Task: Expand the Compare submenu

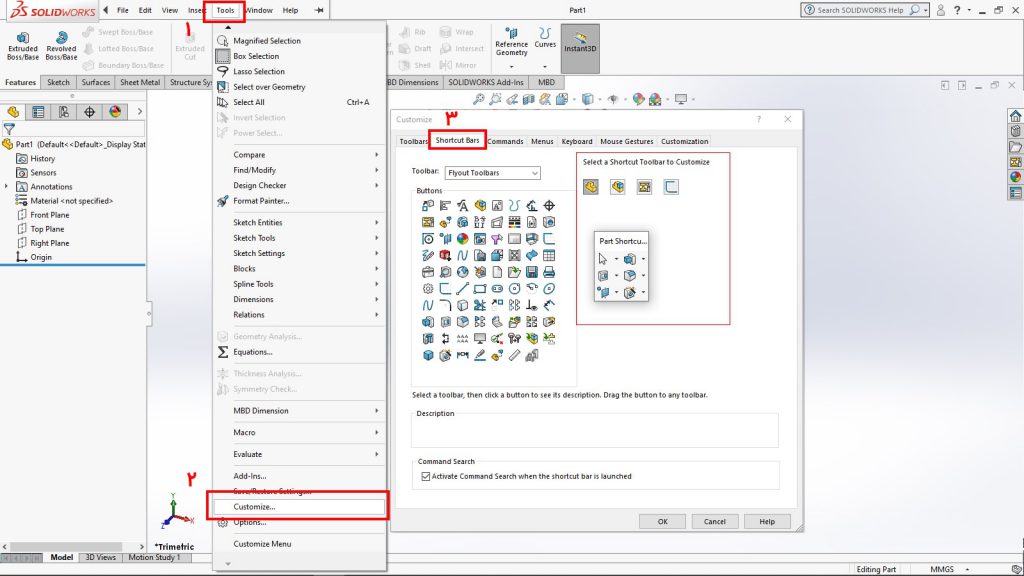Action: pos(300,155)
